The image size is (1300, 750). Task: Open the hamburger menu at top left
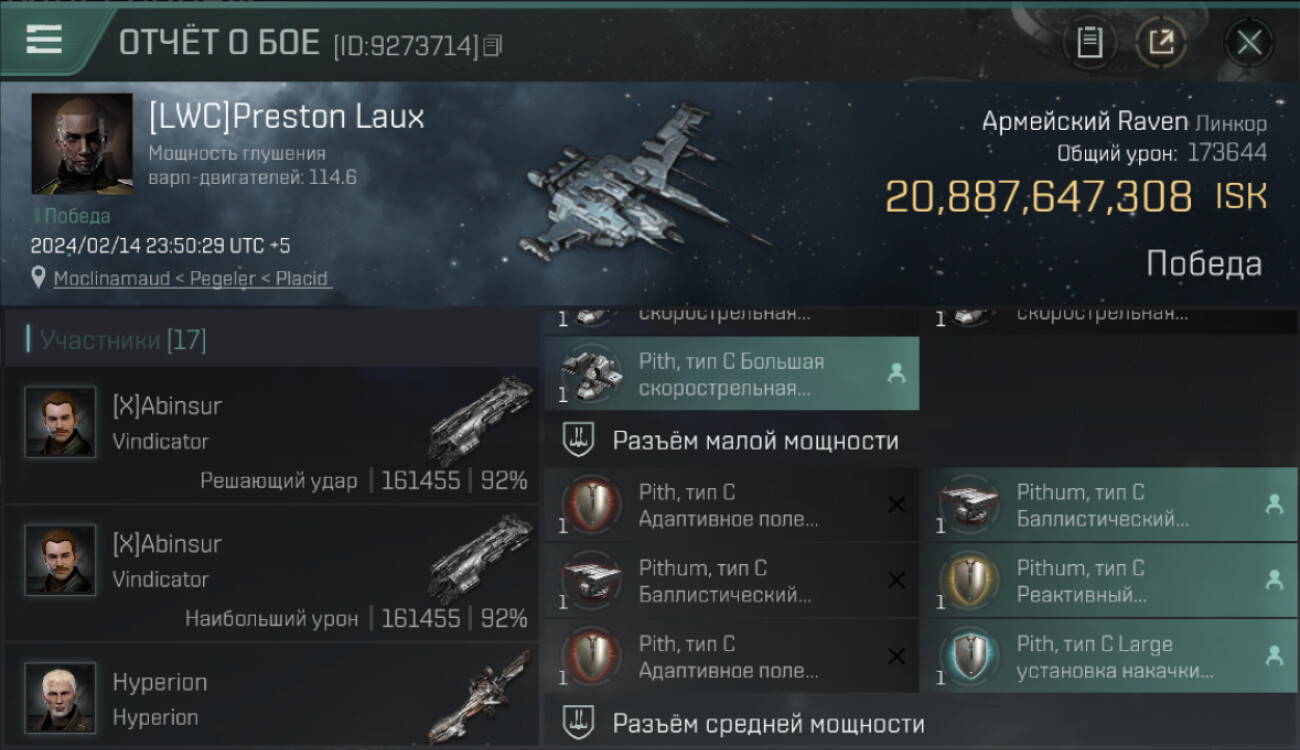(44, 39)
